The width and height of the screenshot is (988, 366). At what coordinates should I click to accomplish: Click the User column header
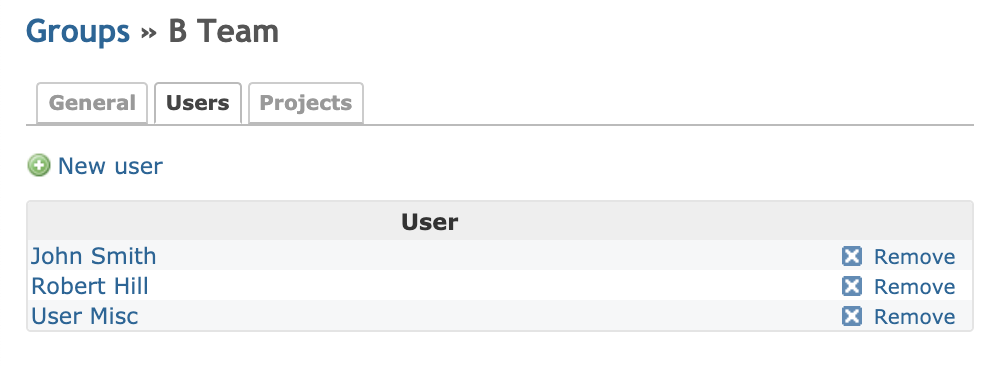[430, 222]
